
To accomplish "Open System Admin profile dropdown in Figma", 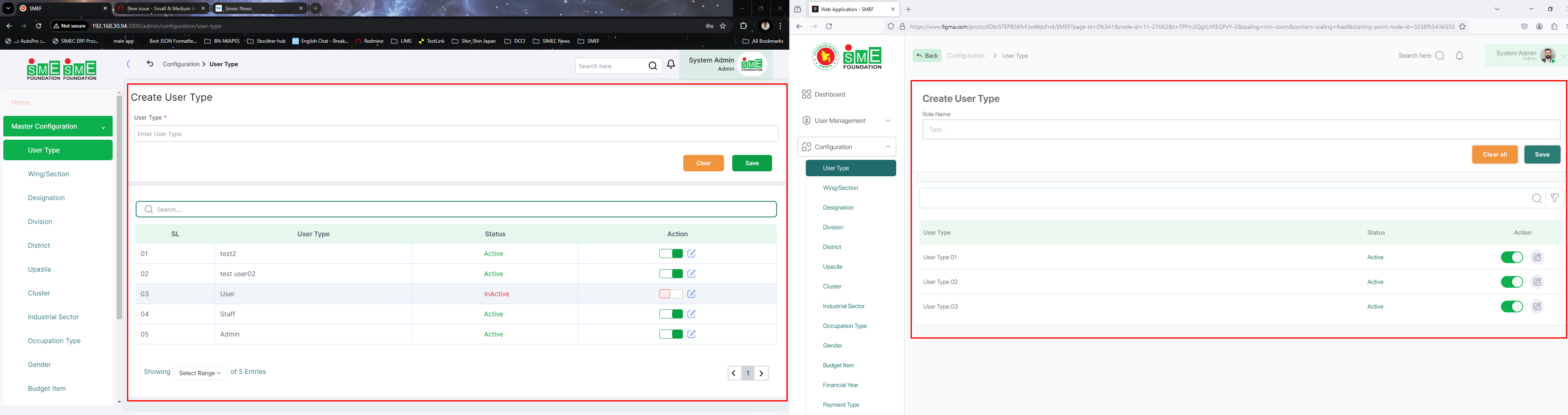I will [1563, 55].
